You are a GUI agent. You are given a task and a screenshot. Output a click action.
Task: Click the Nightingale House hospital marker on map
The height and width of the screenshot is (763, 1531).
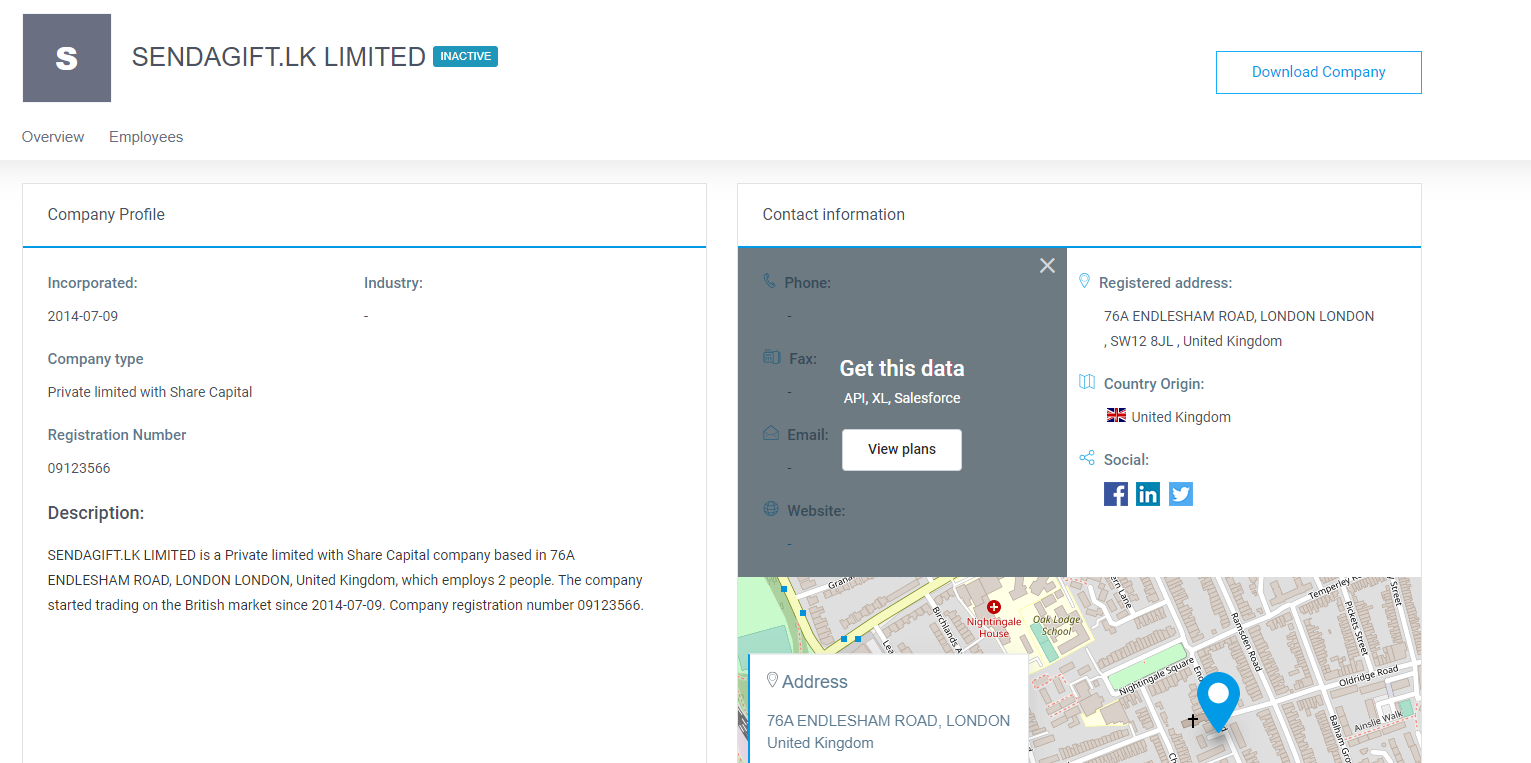pos(994,607)
